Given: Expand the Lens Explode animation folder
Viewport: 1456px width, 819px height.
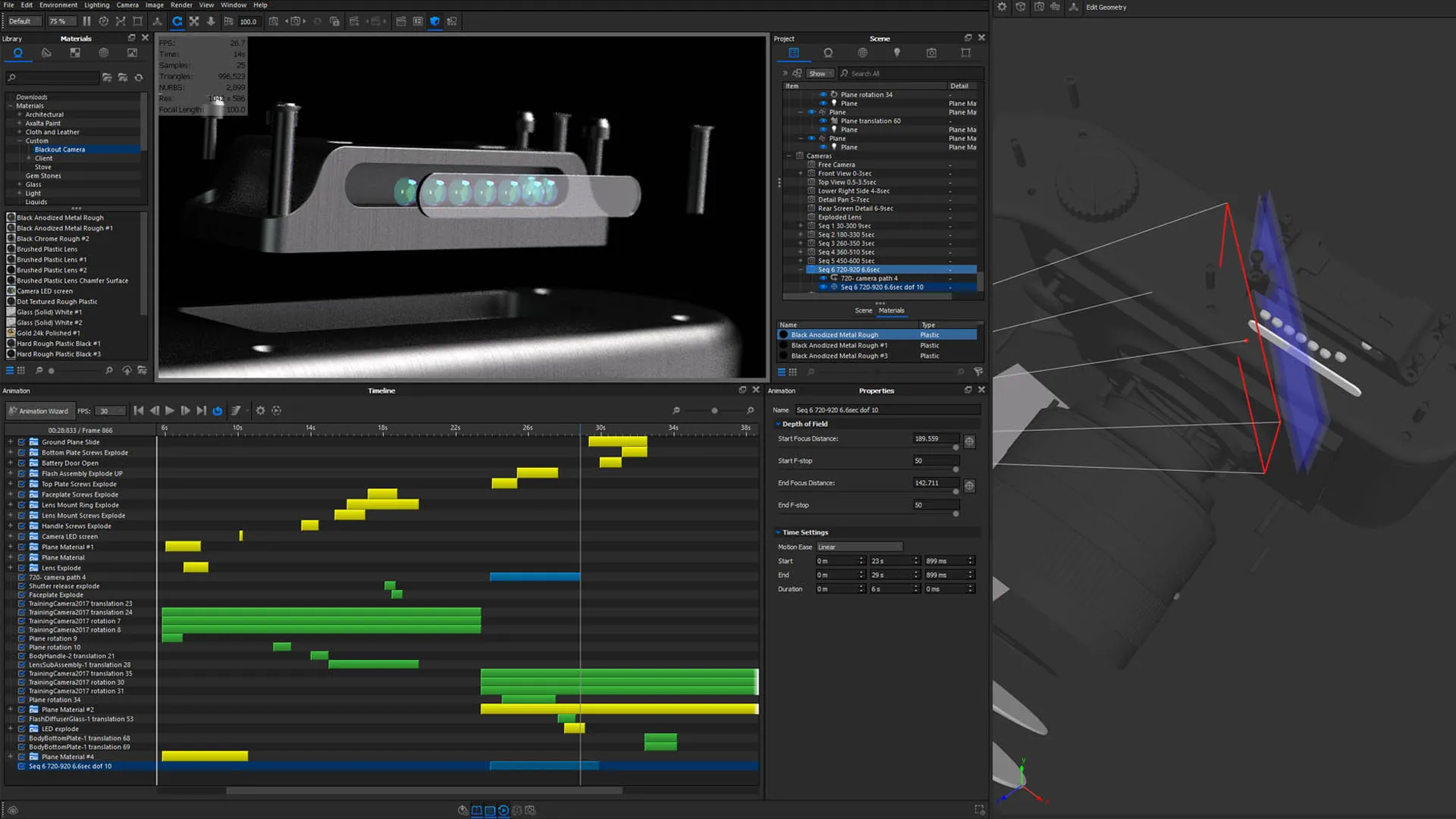Looking at the screenshot, I should [11, 568].
